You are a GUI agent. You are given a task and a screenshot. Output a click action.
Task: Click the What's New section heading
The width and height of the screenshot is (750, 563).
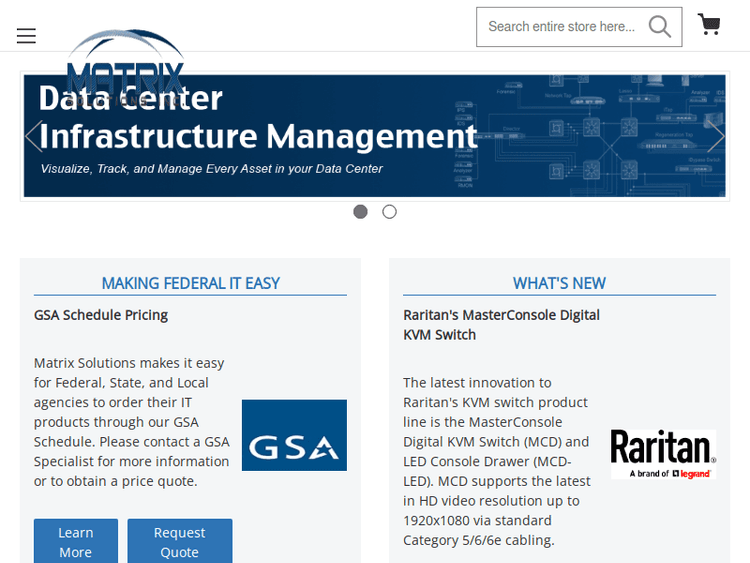coord(559,283)
